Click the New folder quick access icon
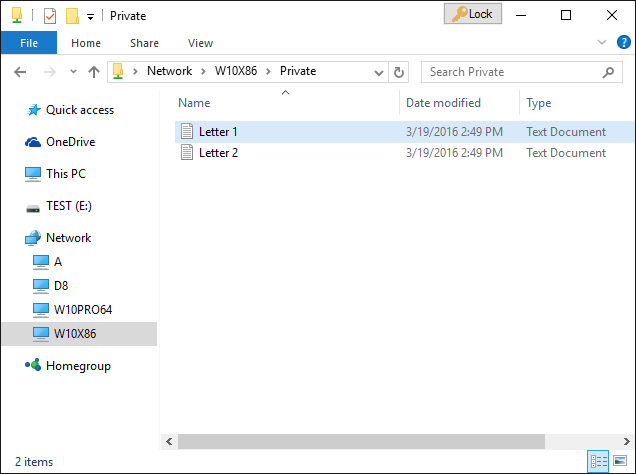 [x=72, y=16]
